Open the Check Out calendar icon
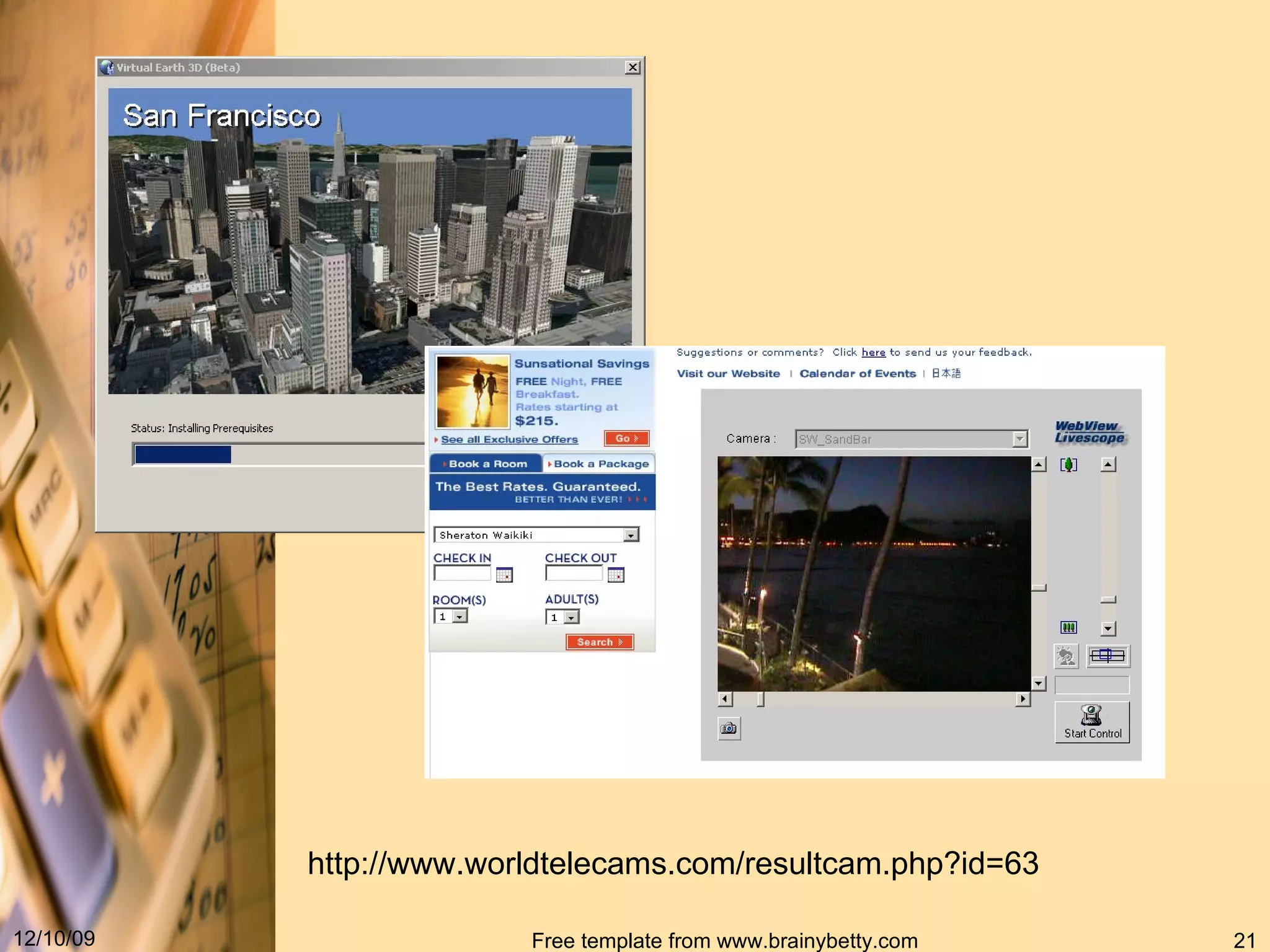 [616, 575]
